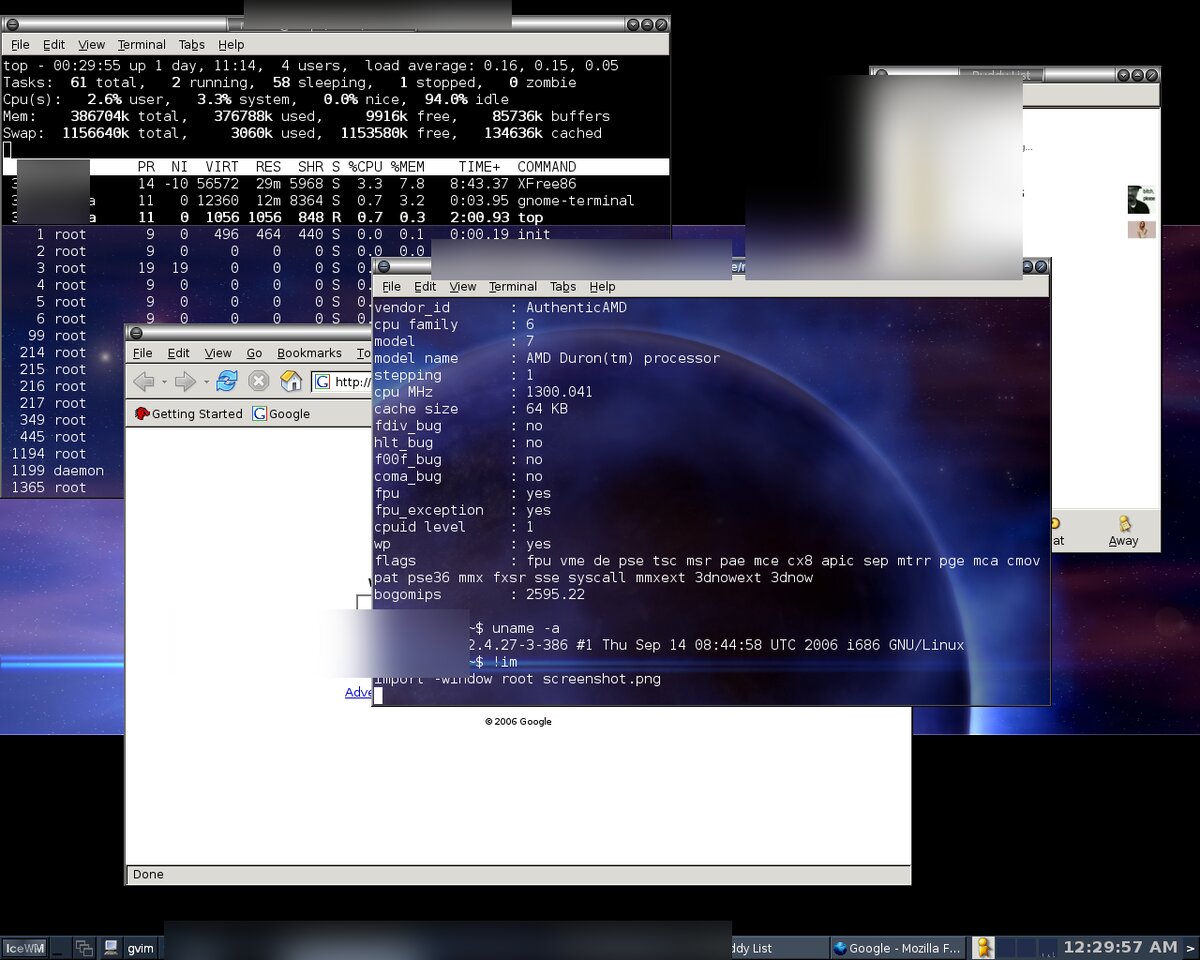Open the Getting Started bookmark
The height and width of the screenshot is (960, 1200).
pyautogui.click(x=188, y=414)
